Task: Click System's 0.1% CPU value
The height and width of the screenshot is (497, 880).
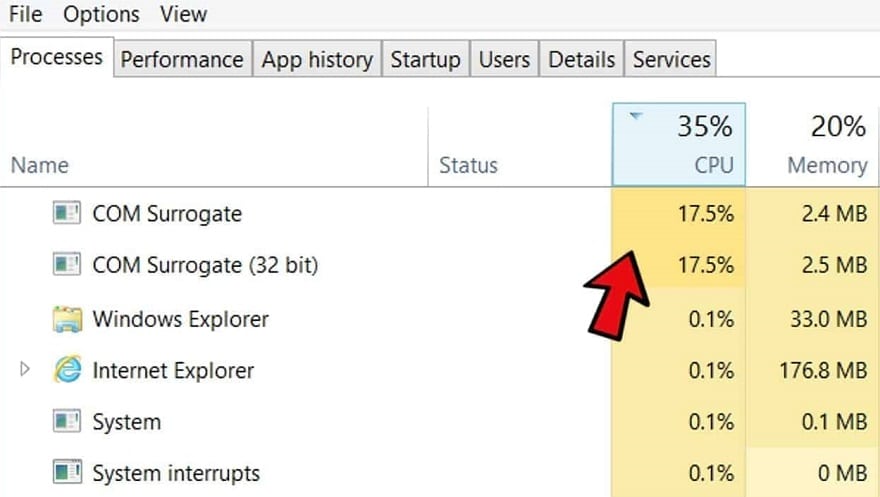Action: pyautogui.click(x=711, y=422)
